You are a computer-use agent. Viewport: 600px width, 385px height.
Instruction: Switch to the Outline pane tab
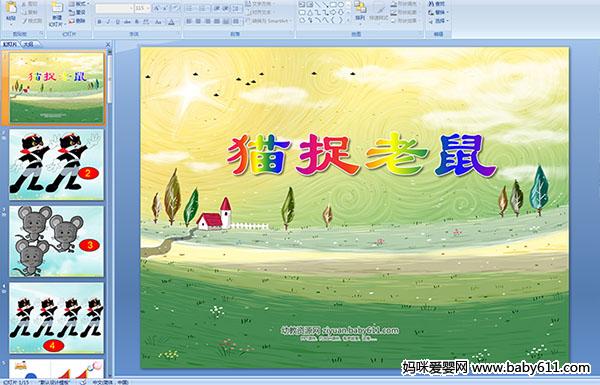[28, 44]
